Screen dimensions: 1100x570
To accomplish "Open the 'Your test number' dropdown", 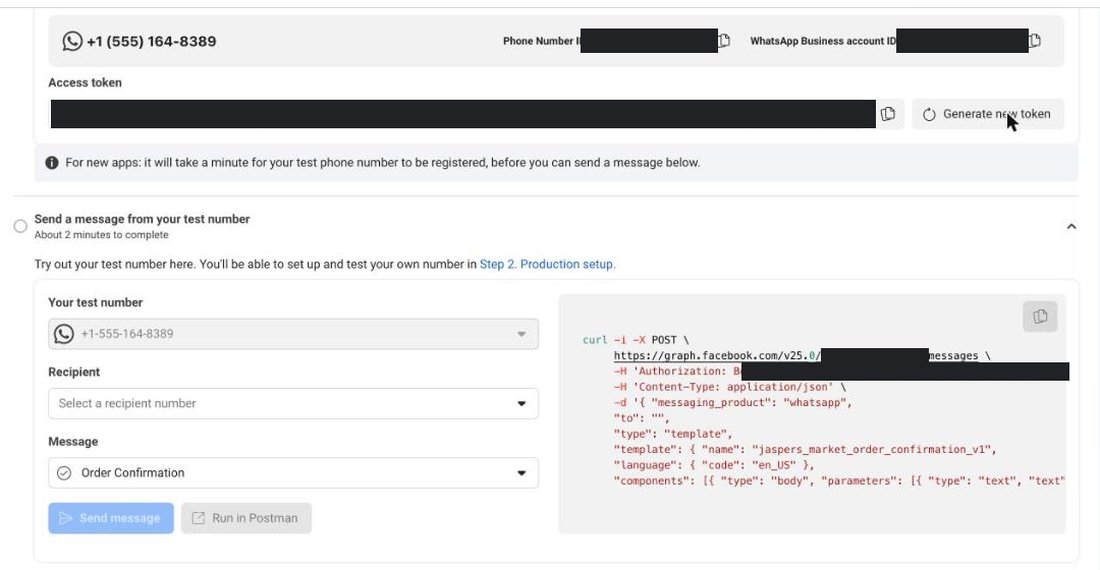I will click(293, 334).
